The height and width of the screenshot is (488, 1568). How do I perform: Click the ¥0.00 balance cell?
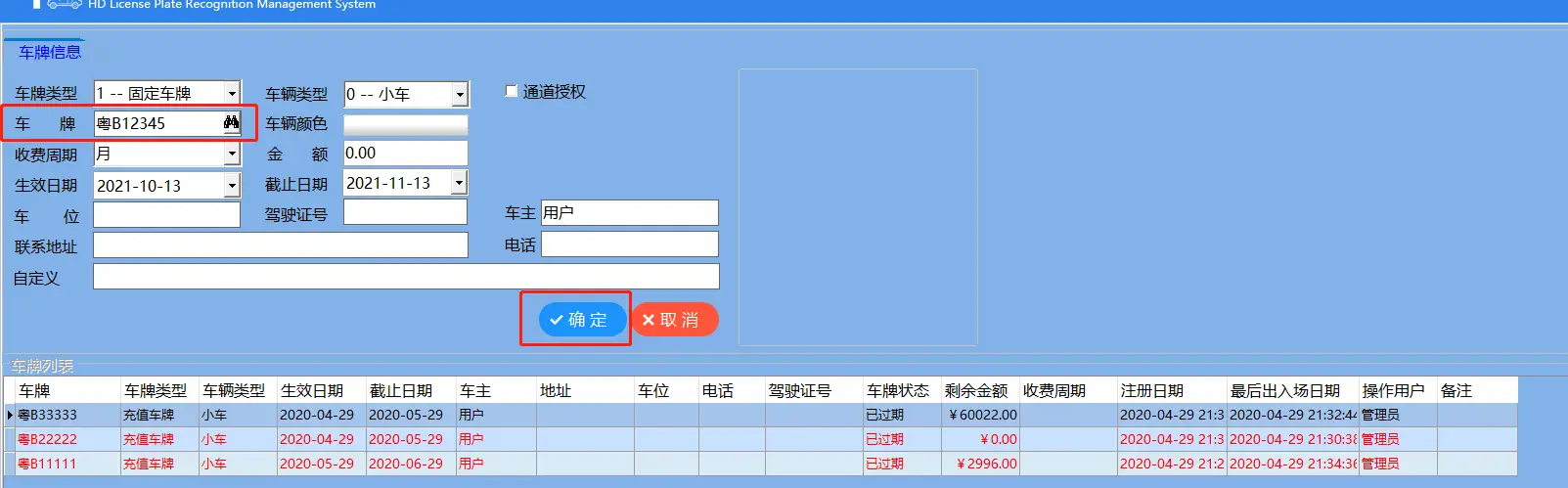point(979,439)
